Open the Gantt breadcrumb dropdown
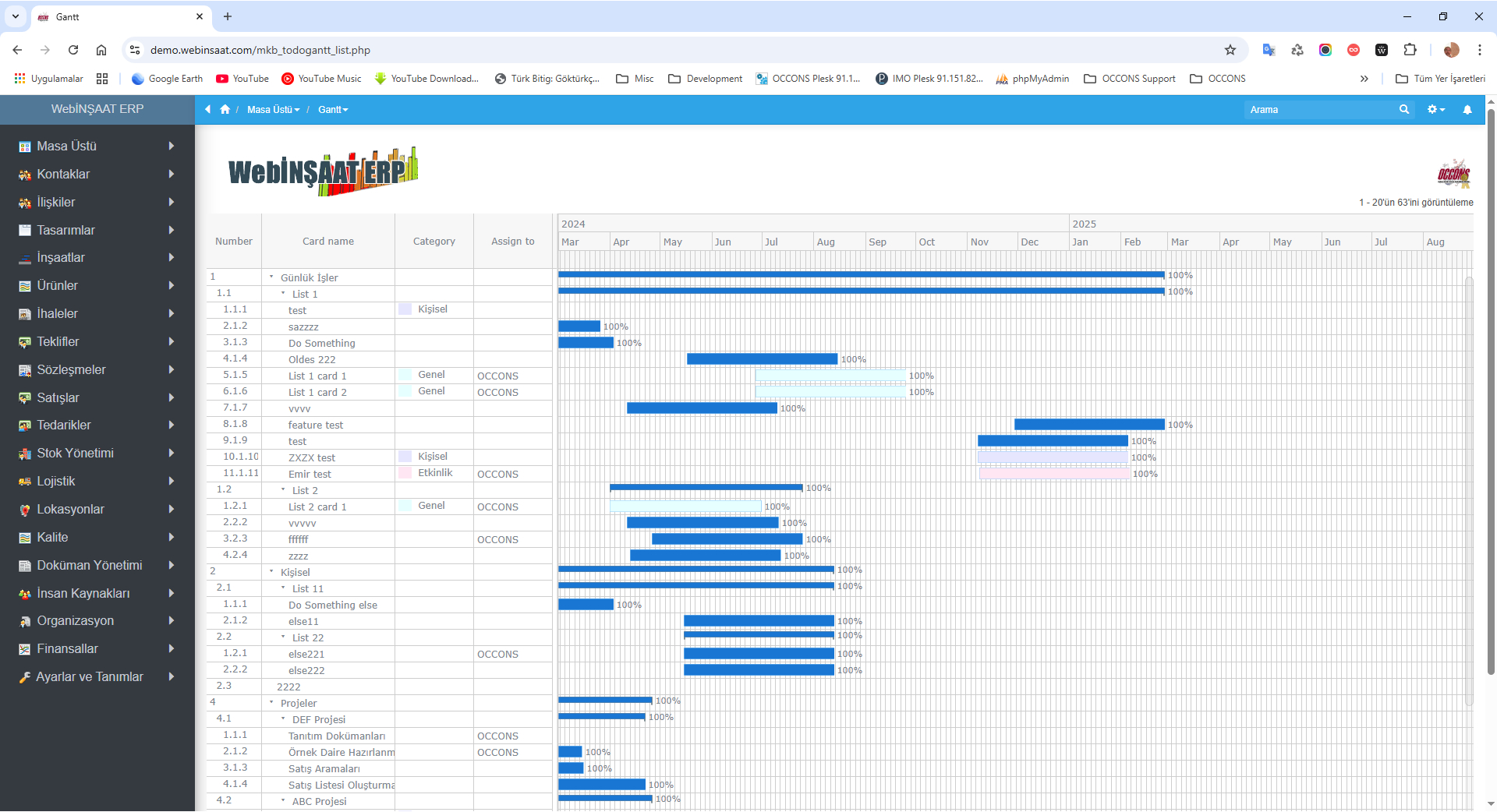This screenshot has height=812, width=1497. 333,110
